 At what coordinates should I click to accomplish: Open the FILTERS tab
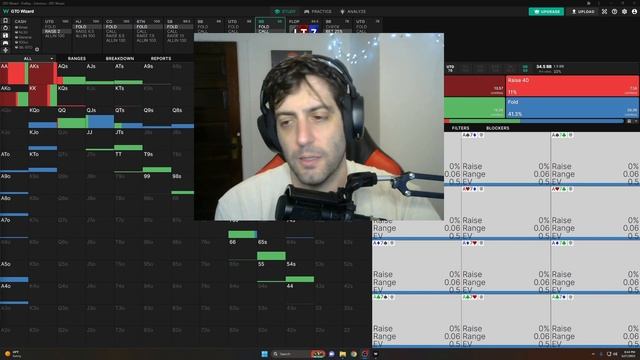click(x=460, y=128)
